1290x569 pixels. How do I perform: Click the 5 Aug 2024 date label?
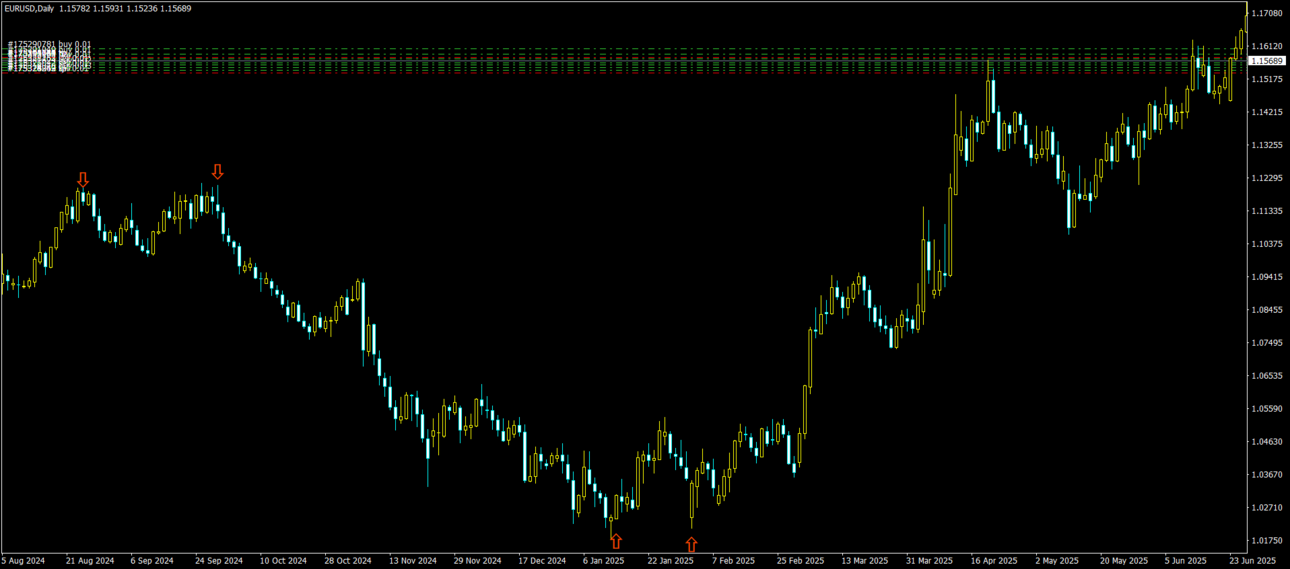[24, 561]
